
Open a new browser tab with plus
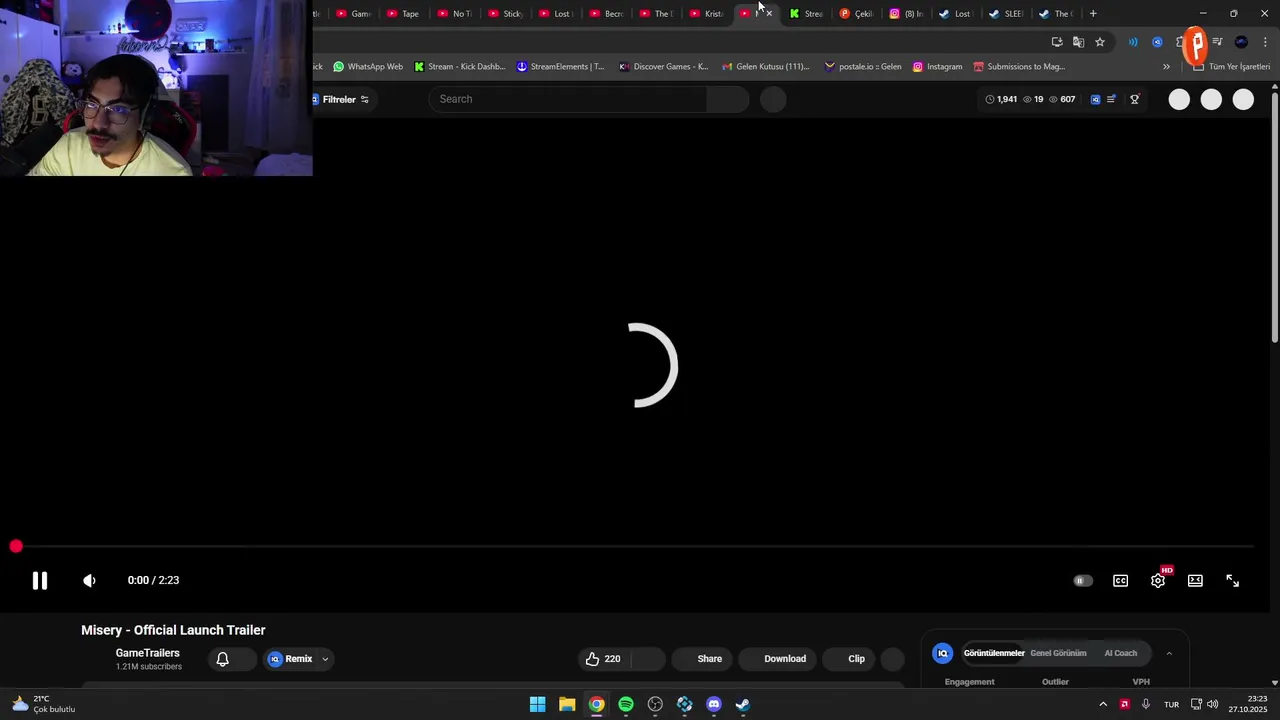point(1093,14)
